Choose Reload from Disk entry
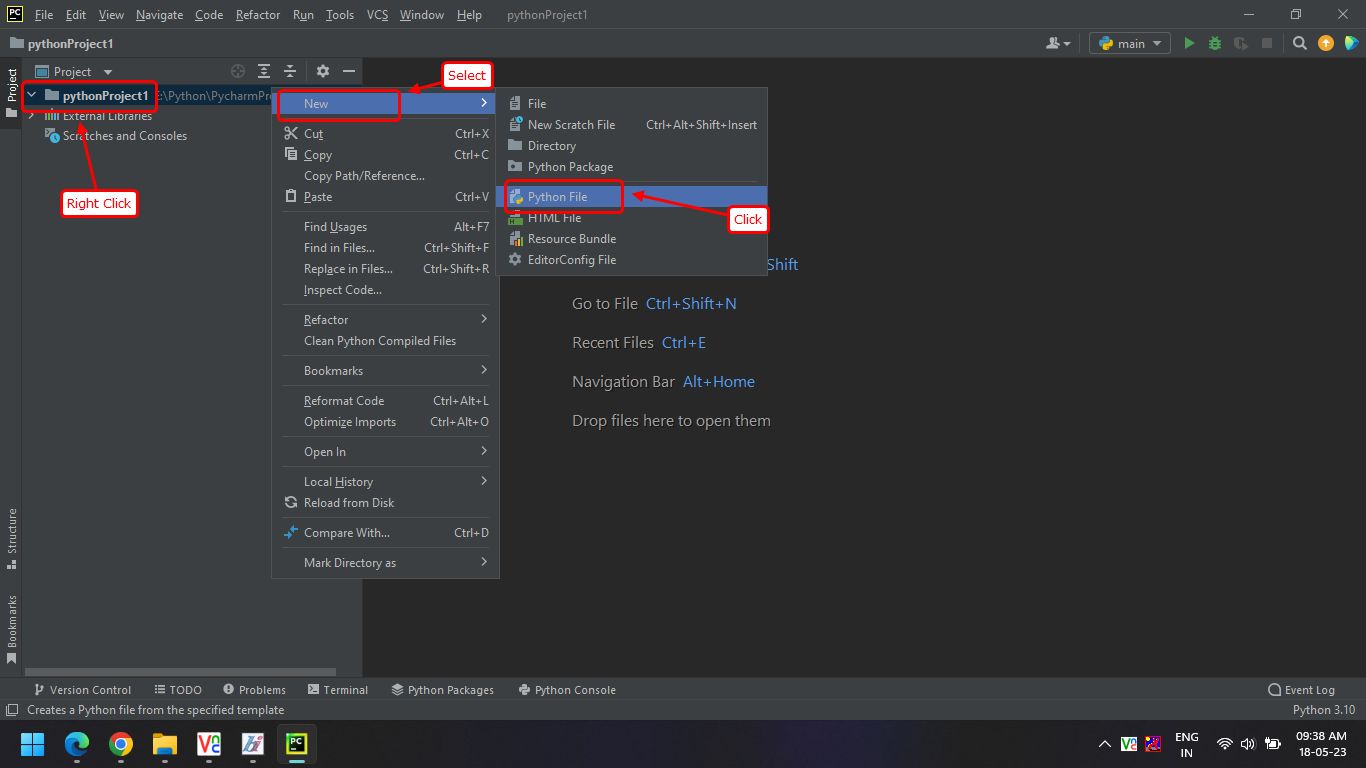The width and height of the screenshot is (1366, 768). tap(385, 503)
